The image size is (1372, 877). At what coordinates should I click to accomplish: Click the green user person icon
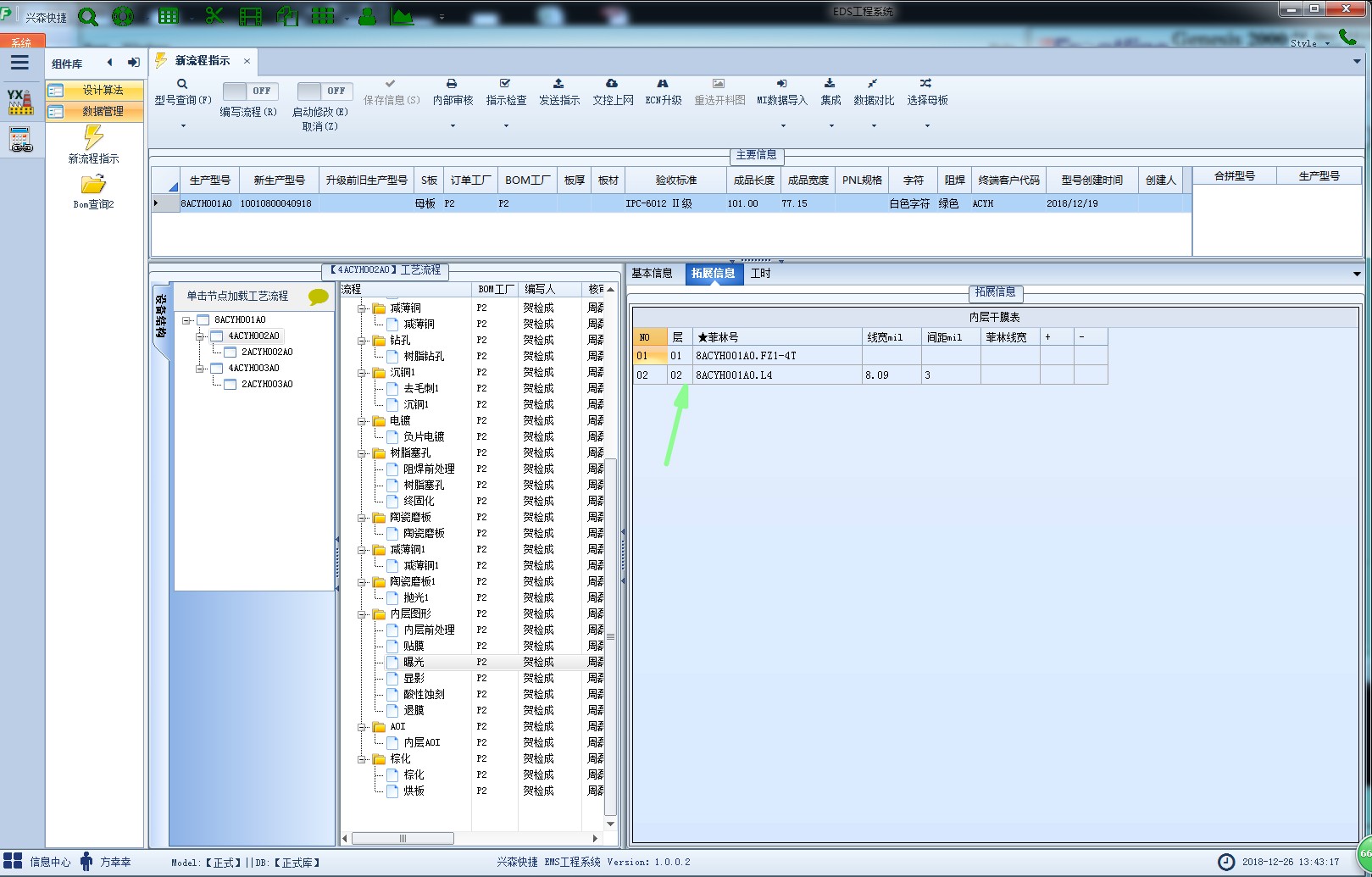tap(367, 16)
